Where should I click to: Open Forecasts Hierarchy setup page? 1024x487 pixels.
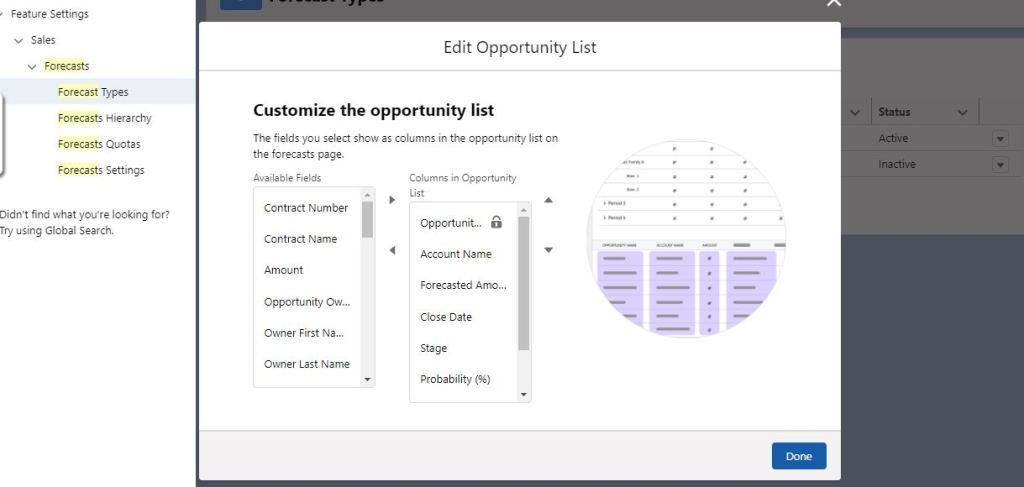pyautogui.click(x=104, y=118)
